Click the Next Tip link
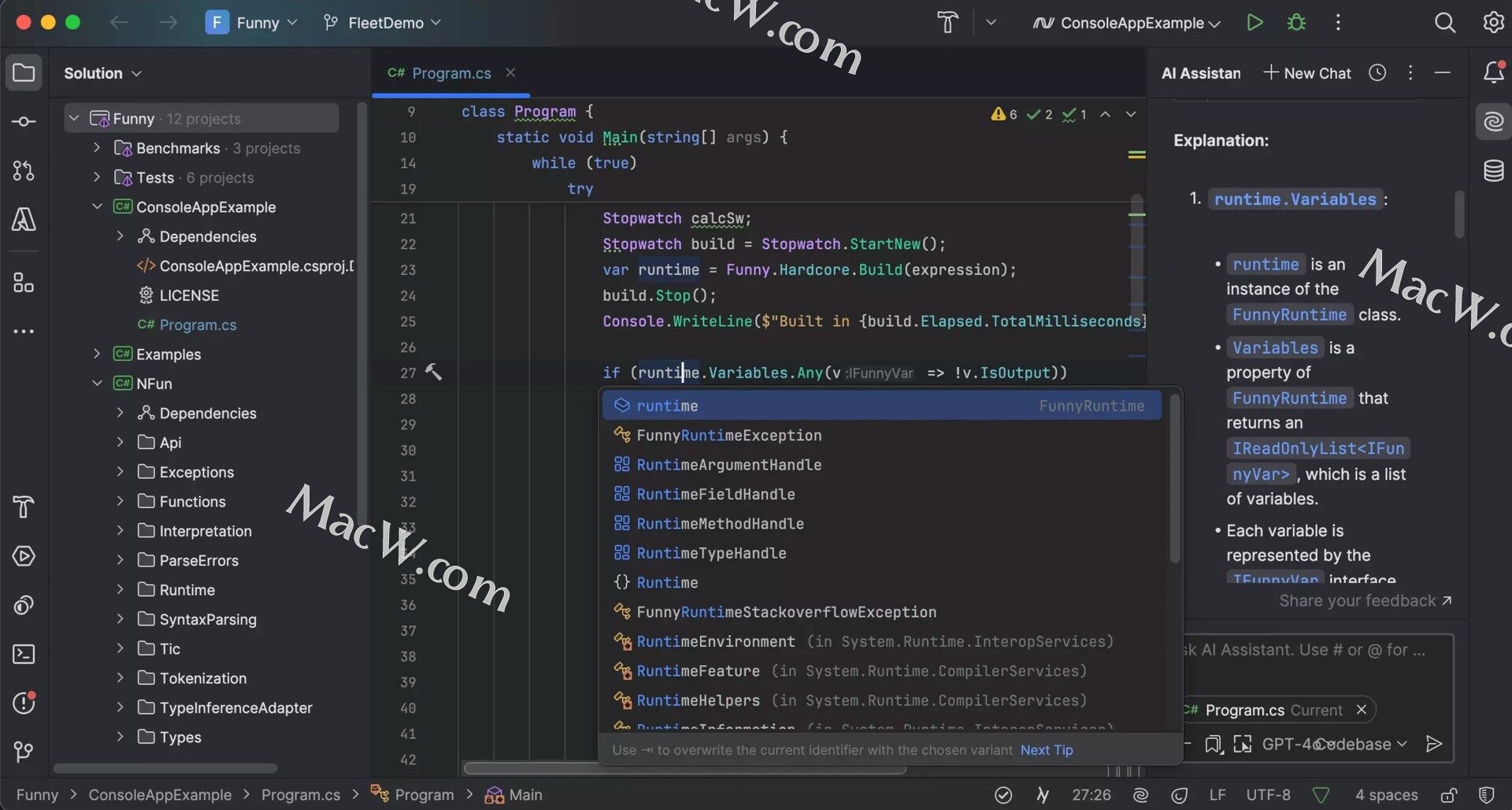This screenshot has width=1512, height=810. (1047, 750)
